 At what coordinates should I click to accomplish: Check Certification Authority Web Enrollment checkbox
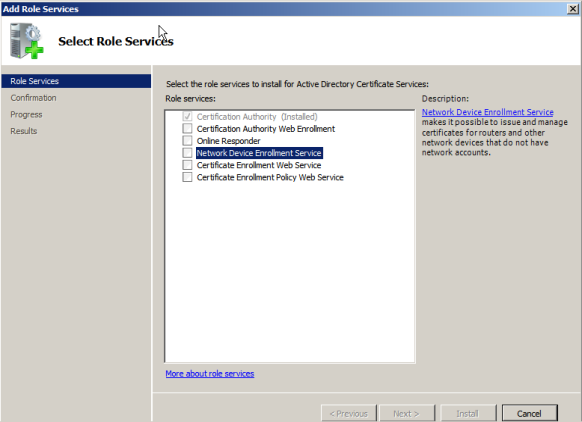click(x=187, y=128)
